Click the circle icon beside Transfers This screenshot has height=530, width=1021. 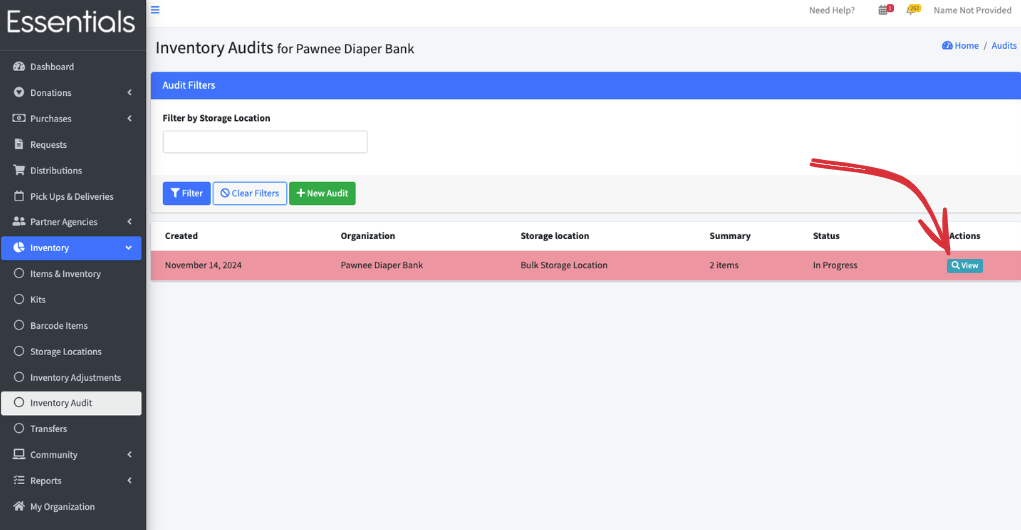click(19, 428)
